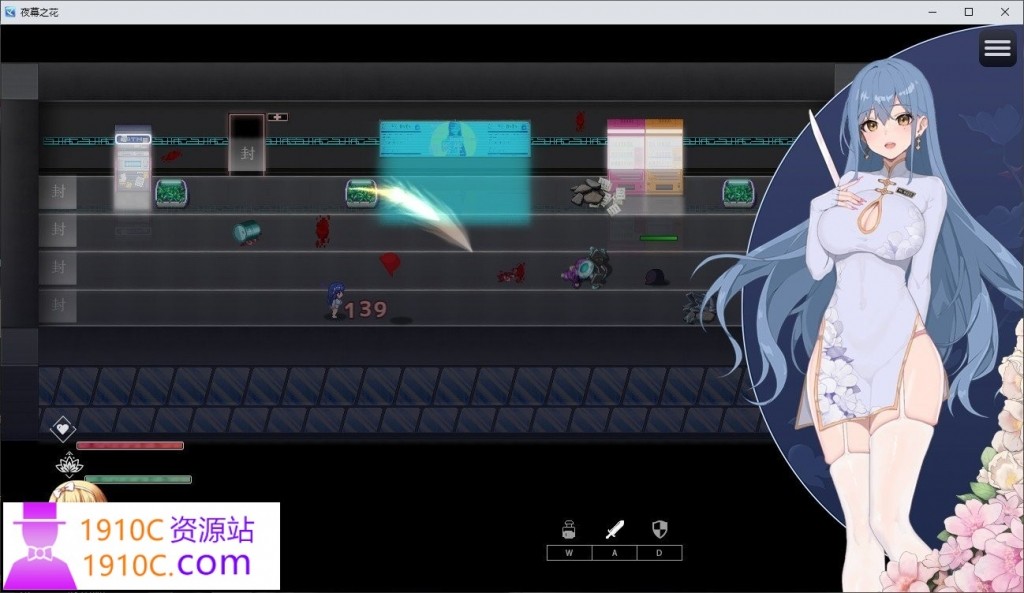The height and width of the screenshot is (593, 1024).
Task: Click the green loot chest on the upper walkway
Action: point(170,191)
